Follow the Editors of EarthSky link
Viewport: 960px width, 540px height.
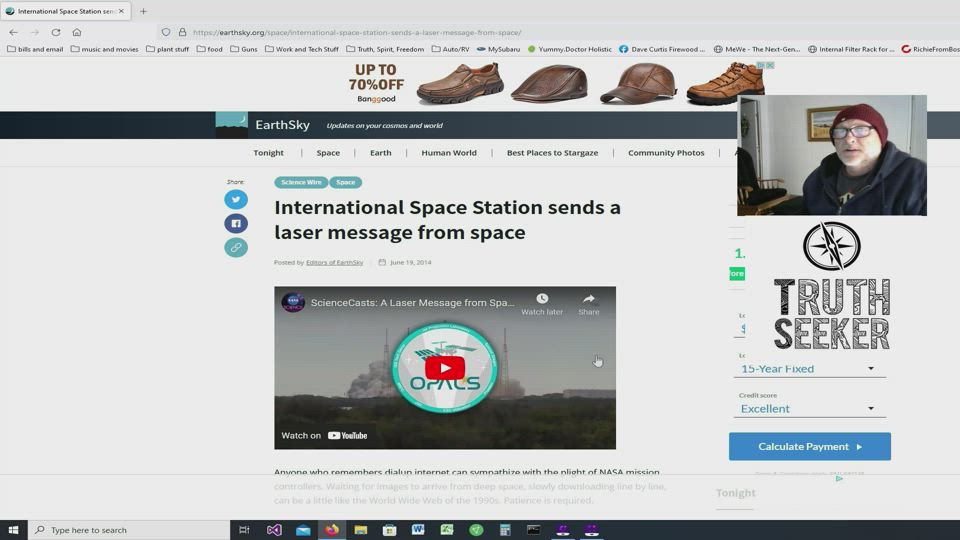coord(334,262)
